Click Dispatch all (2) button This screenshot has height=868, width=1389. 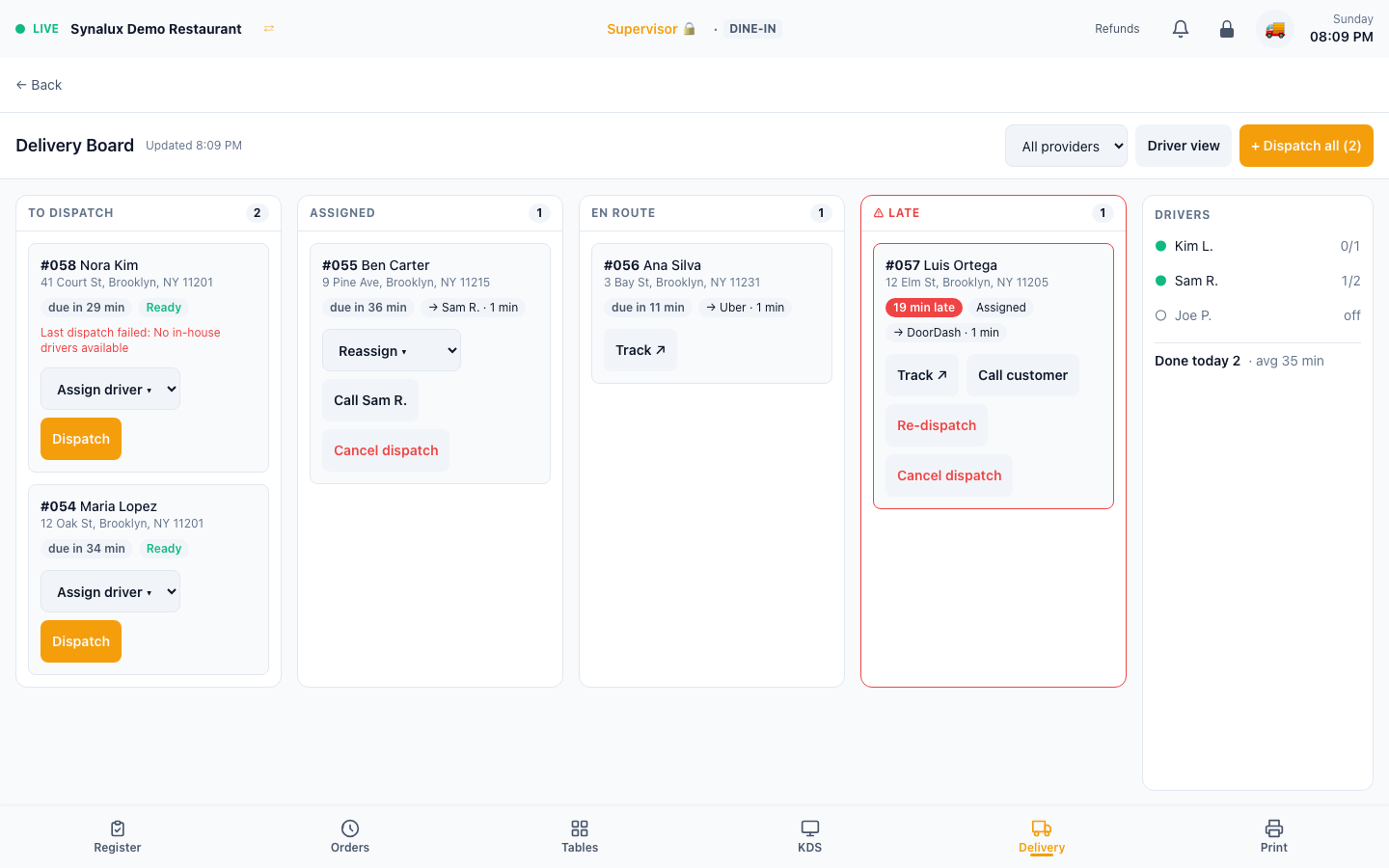point(1306,146)
